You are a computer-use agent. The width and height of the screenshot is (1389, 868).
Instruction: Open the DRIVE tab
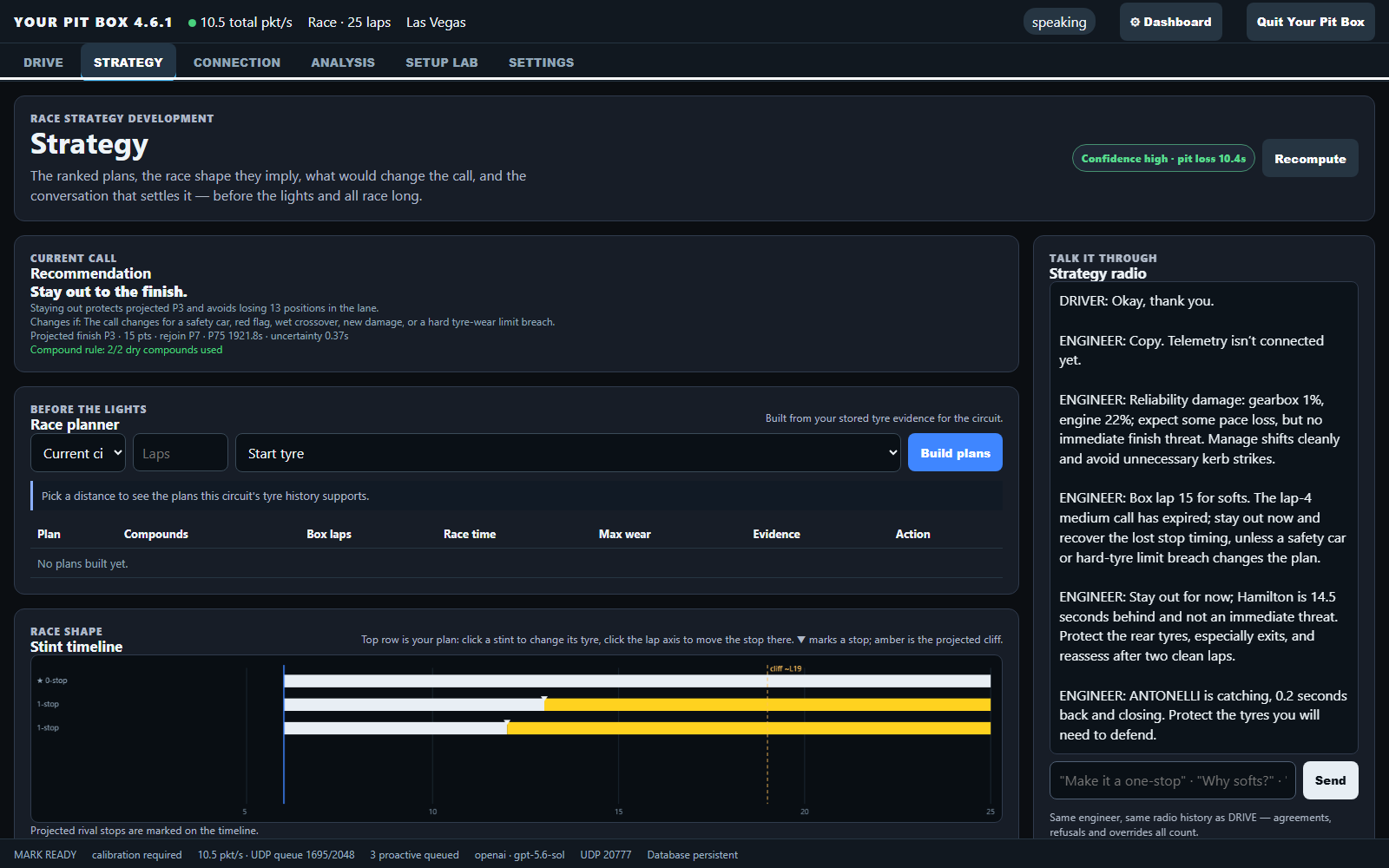pyautogui.click(x=43, y=62)
